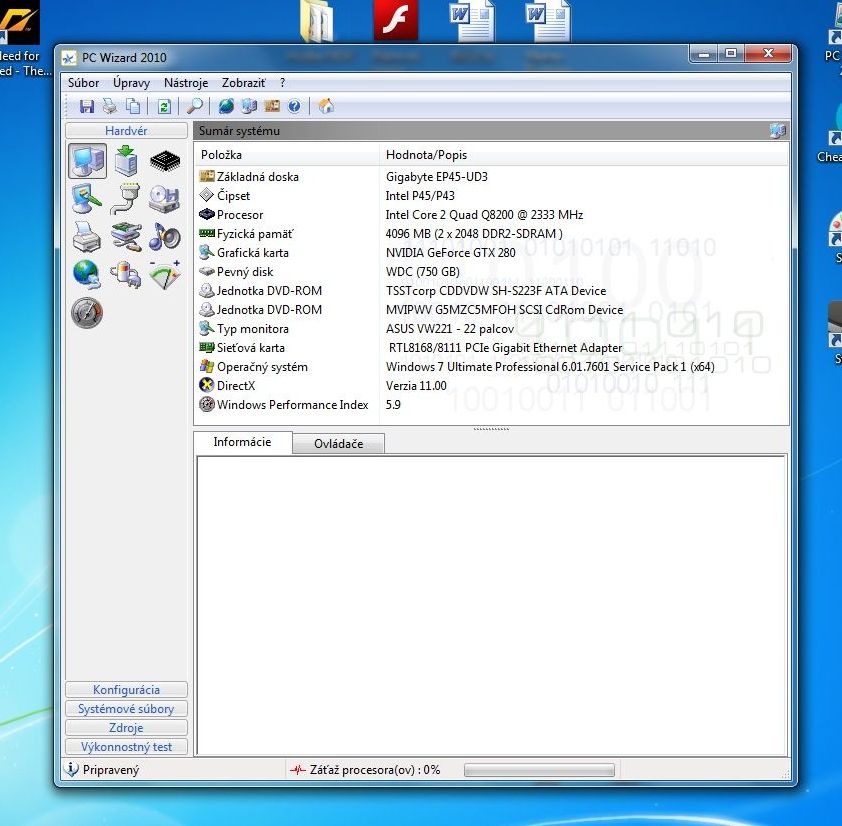This screenshot has width=842, height=826.
Task: Select the Mainboard icon with green arrow
Action: pos(126,160)
